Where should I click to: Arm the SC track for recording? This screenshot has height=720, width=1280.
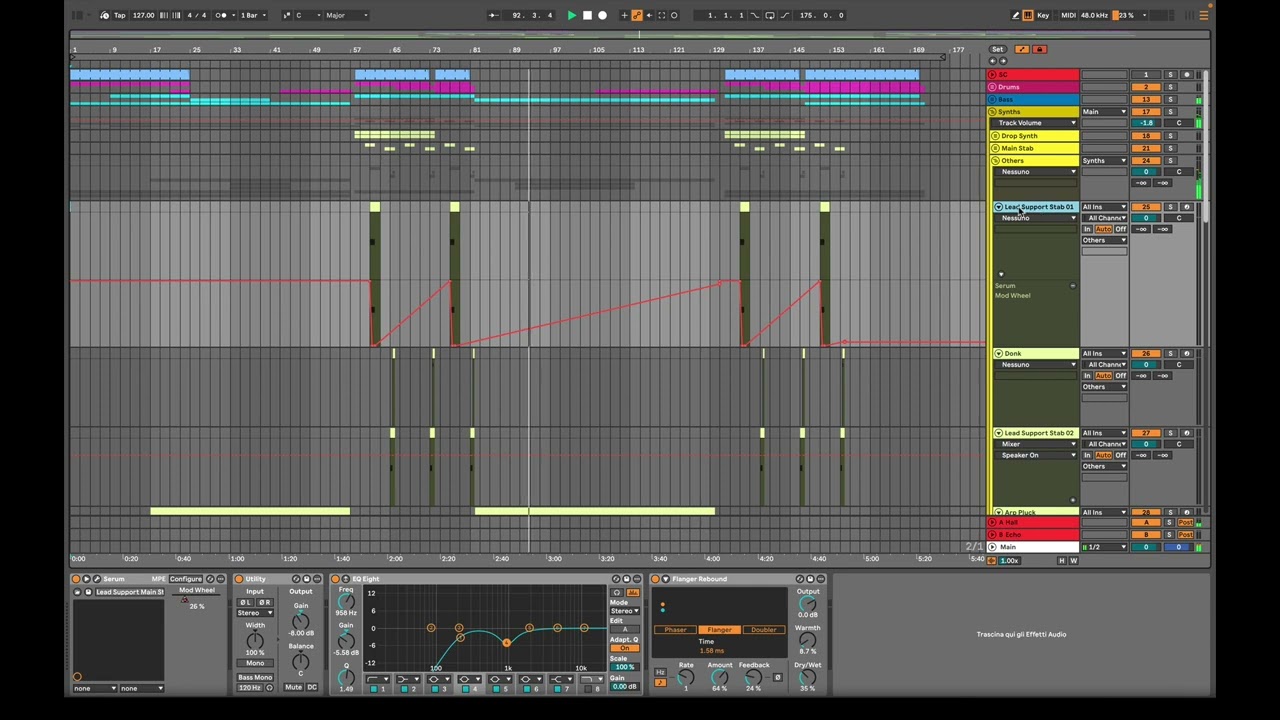pyautogui.click(x=1187, y=75)
